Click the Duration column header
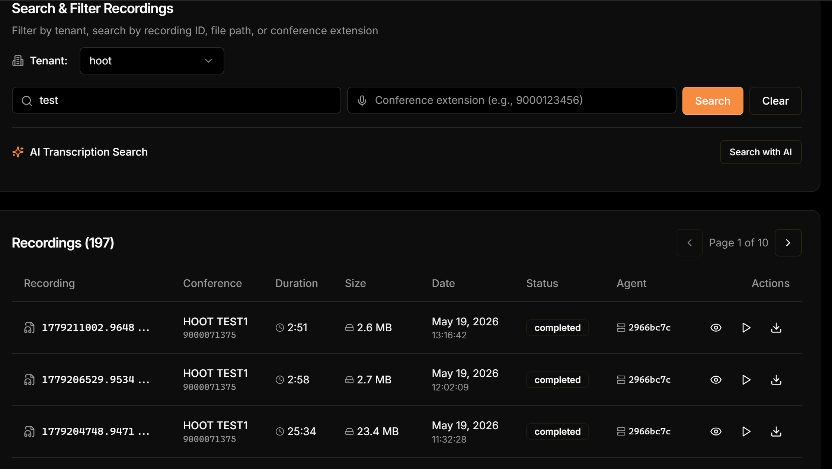Screen dimensions: 832x469 [x=296, y=283]
